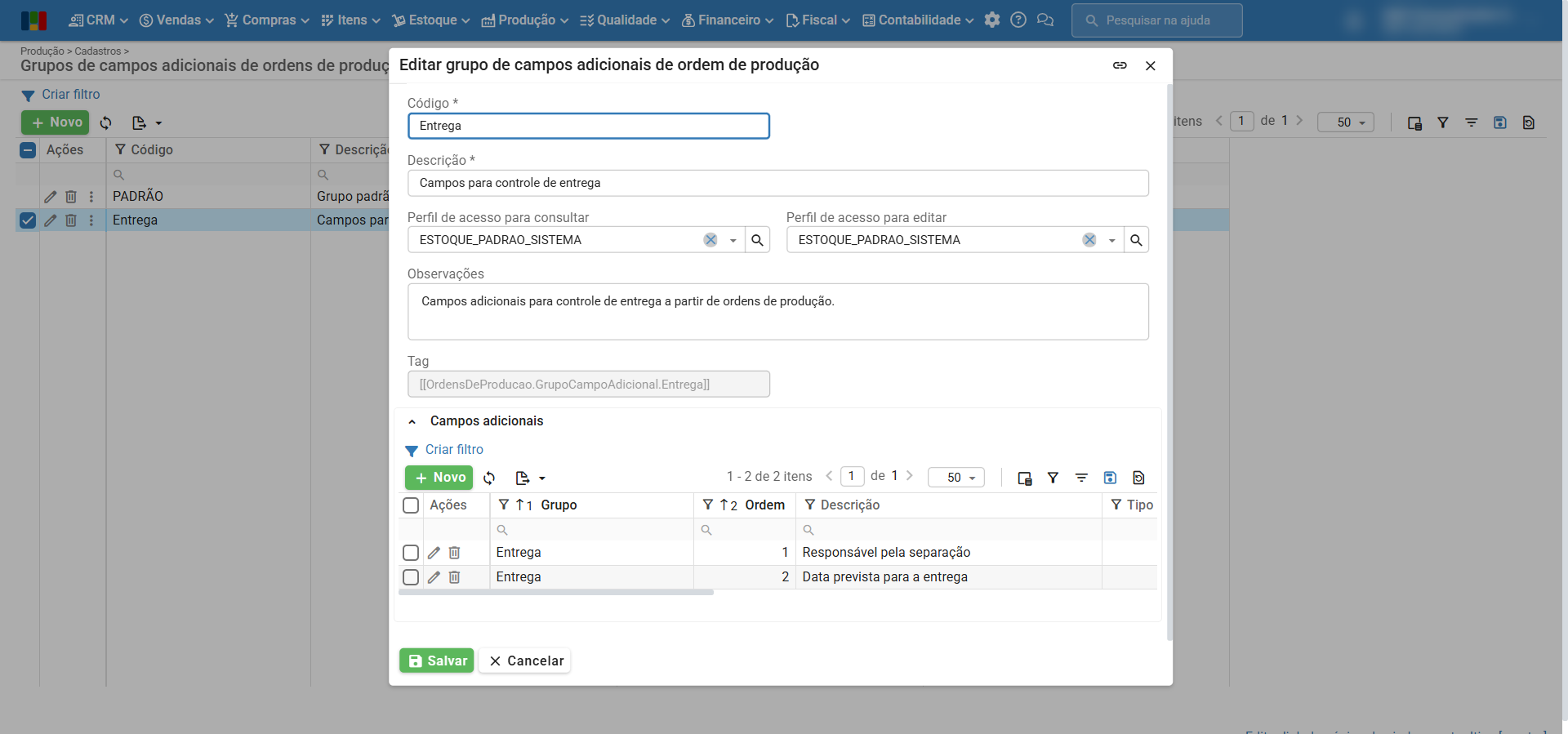
Task: Open the Perfil de acesso para consultar dropdown
Action: [x=733, y=240]
